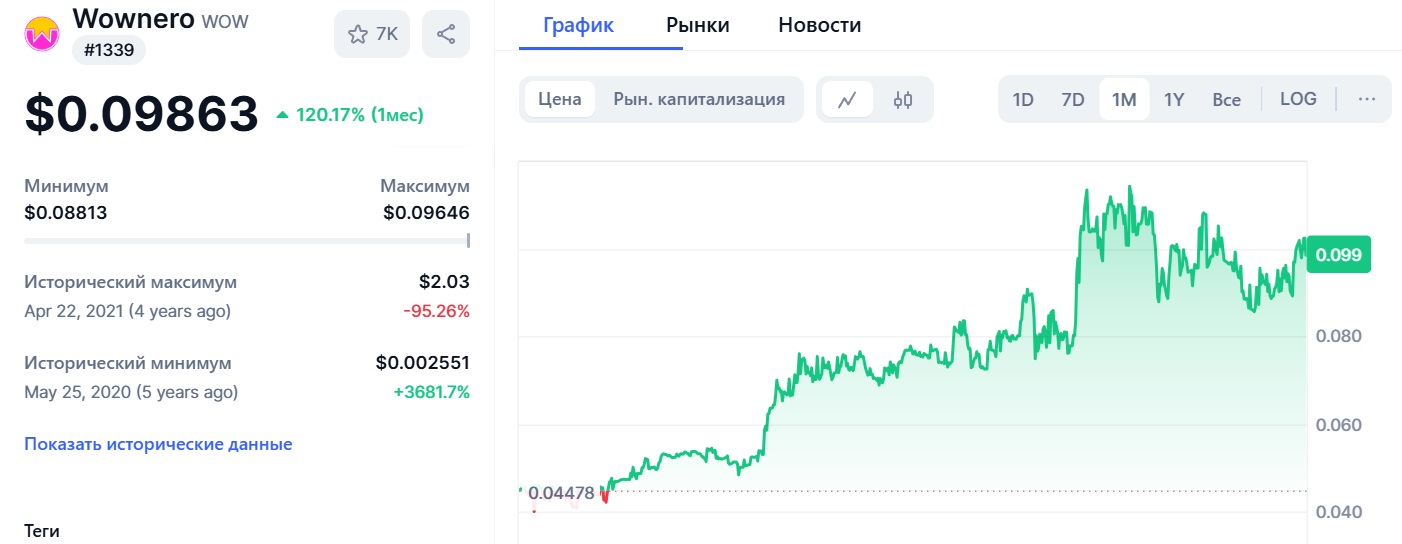Select the 1Y time range

(1174, 99)
